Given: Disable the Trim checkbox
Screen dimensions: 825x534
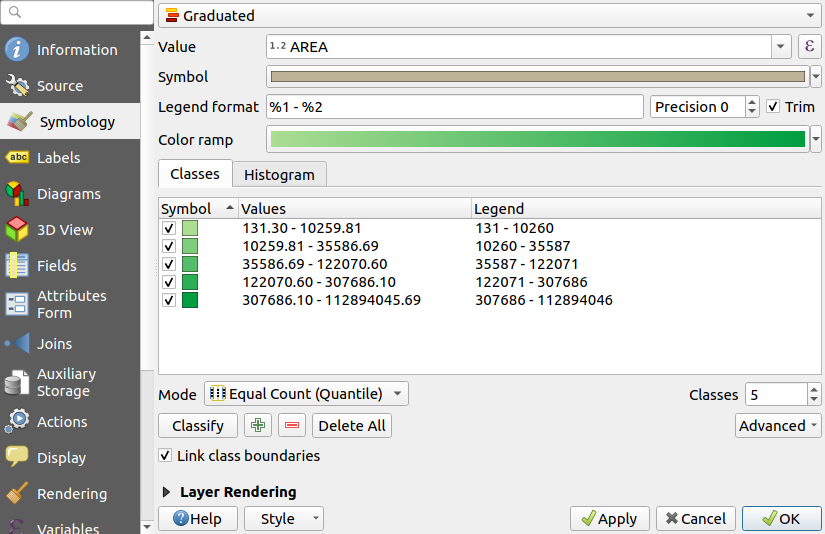Looking at the screenshot, I should coord(773,107).
